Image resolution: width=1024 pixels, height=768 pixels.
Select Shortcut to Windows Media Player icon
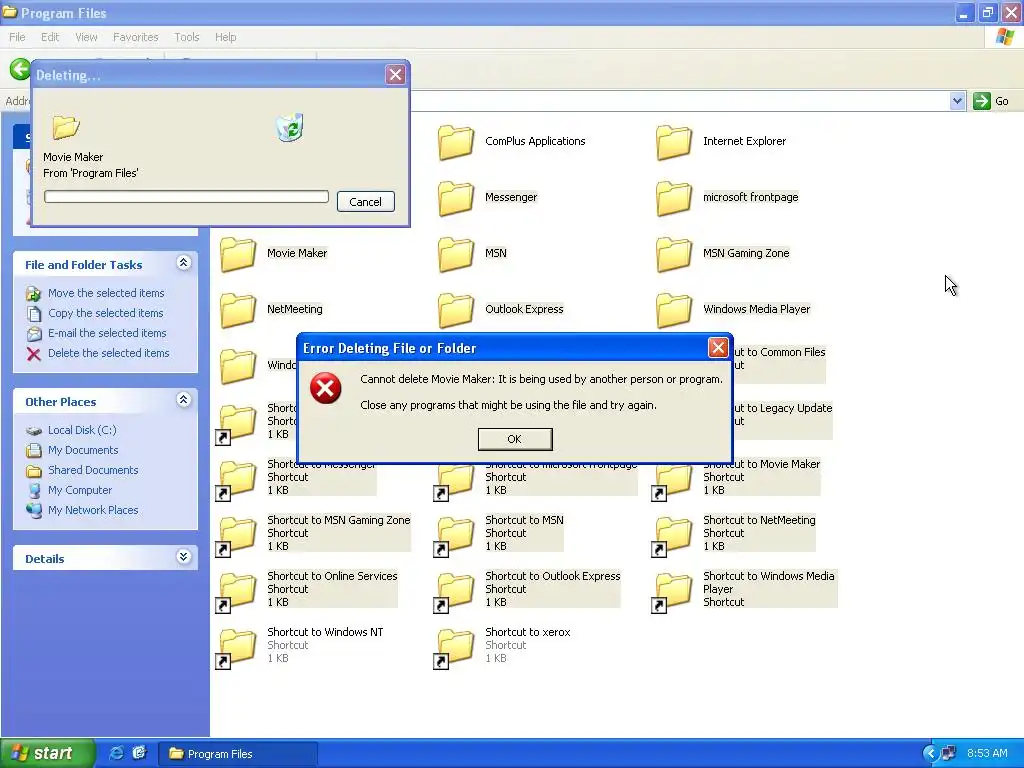673,592
